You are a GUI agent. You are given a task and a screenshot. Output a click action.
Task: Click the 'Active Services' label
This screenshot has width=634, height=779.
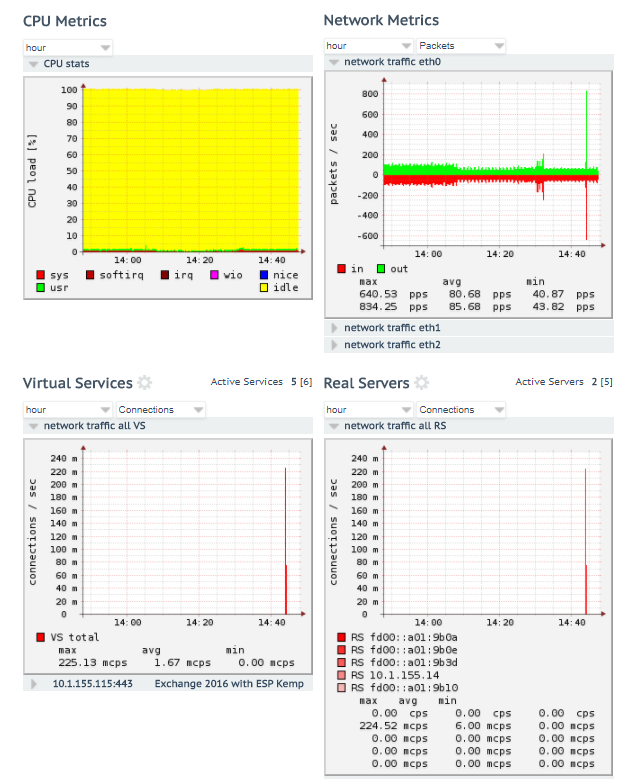click(x=246, y=382)
